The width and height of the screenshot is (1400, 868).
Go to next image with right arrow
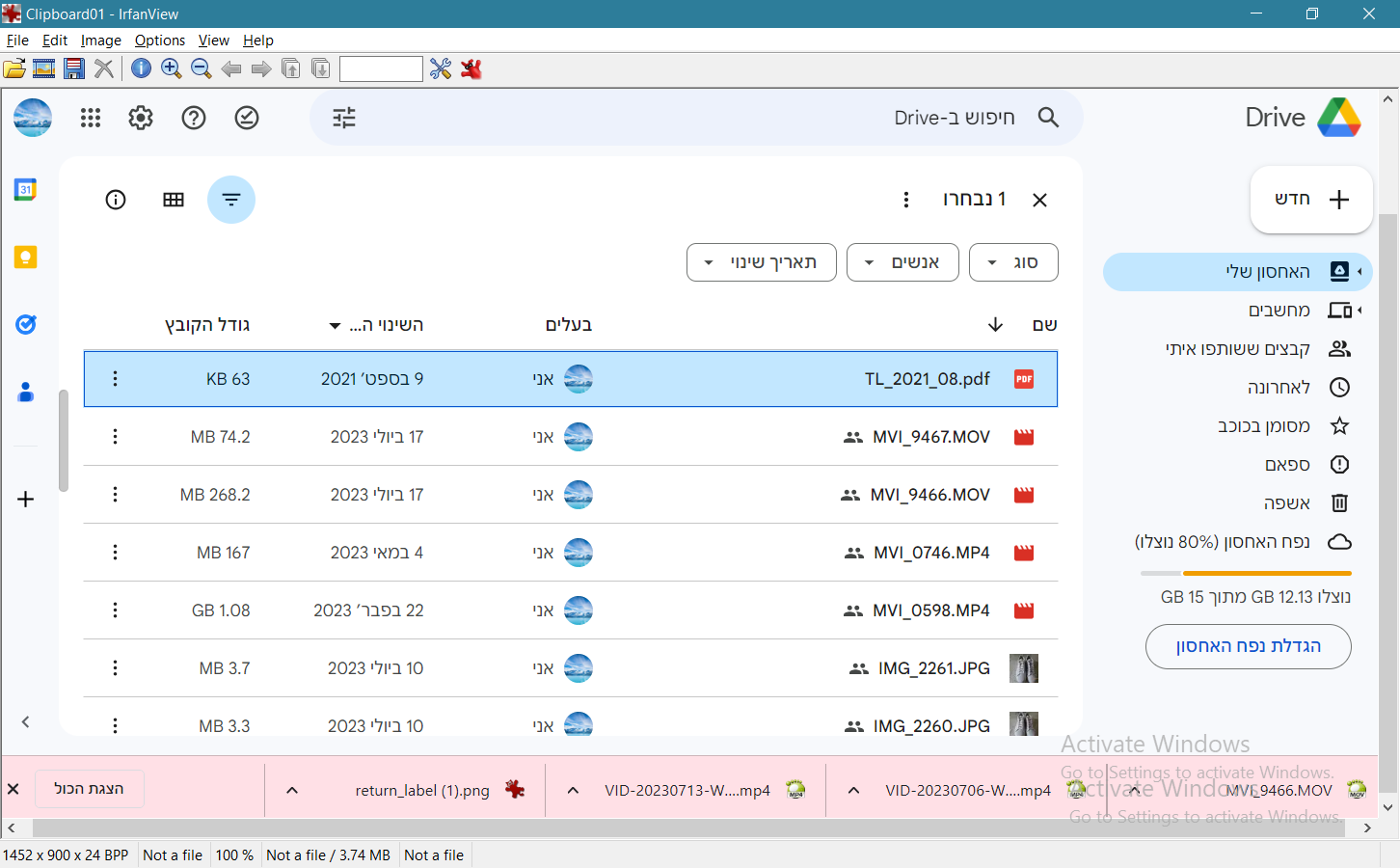pos(261,68)
